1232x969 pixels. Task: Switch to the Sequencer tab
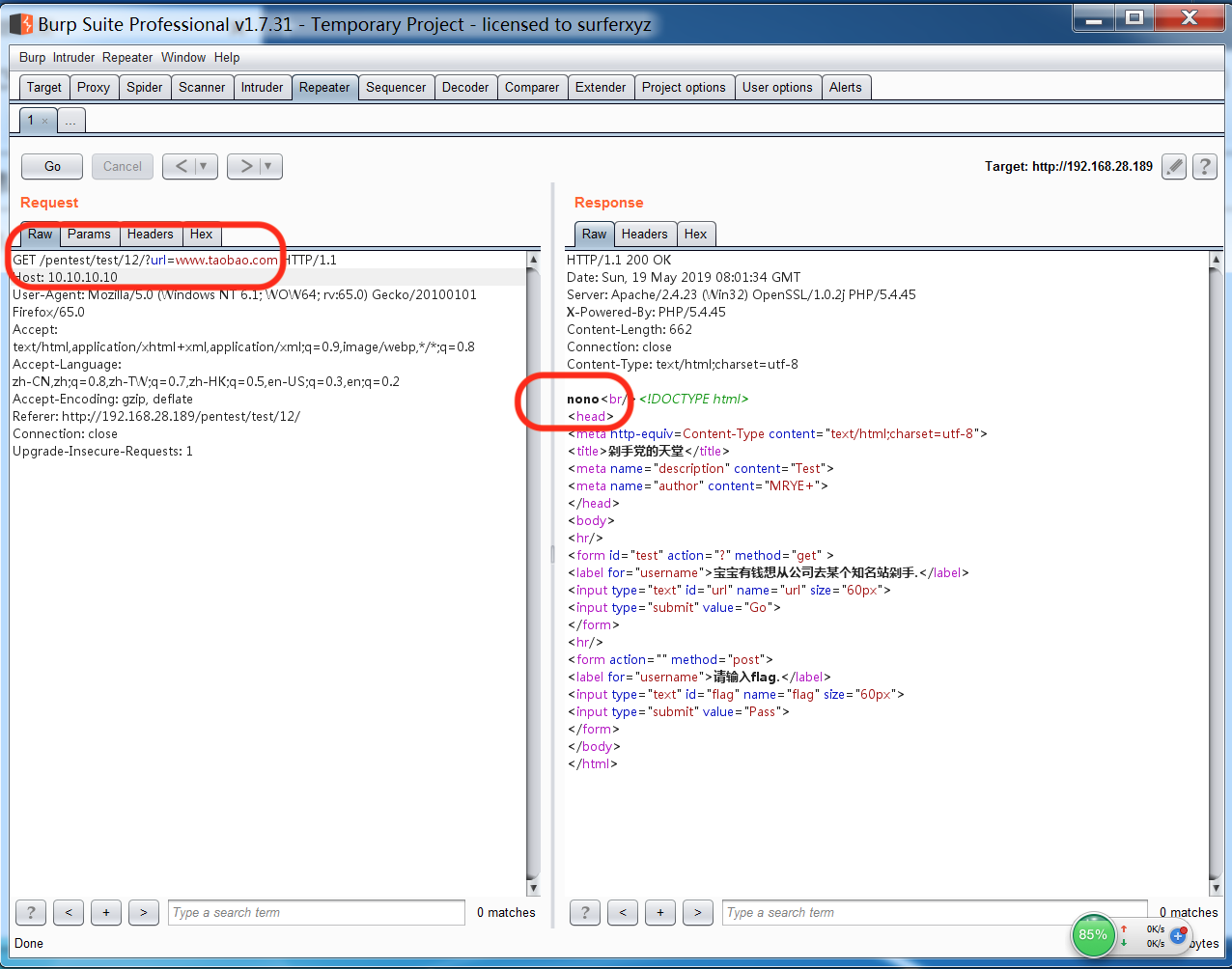[x=396, y=87]
